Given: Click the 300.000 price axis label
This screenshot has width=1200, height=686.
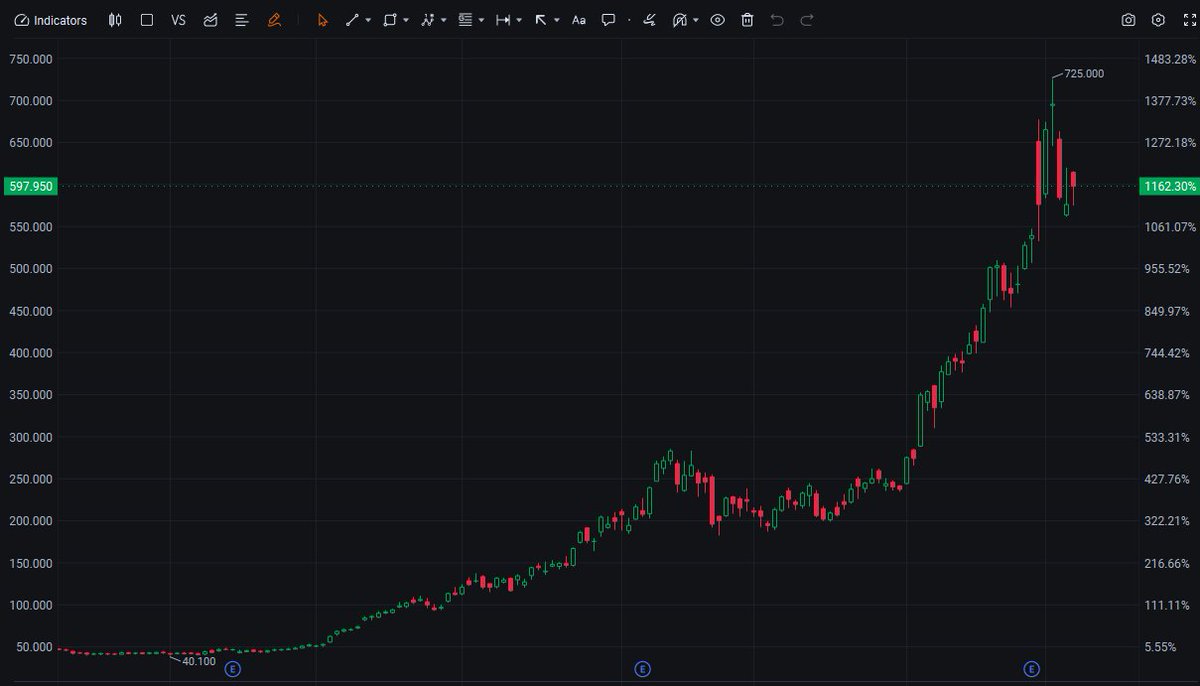Looking at the screenshot, I should [x=31, y=437].
